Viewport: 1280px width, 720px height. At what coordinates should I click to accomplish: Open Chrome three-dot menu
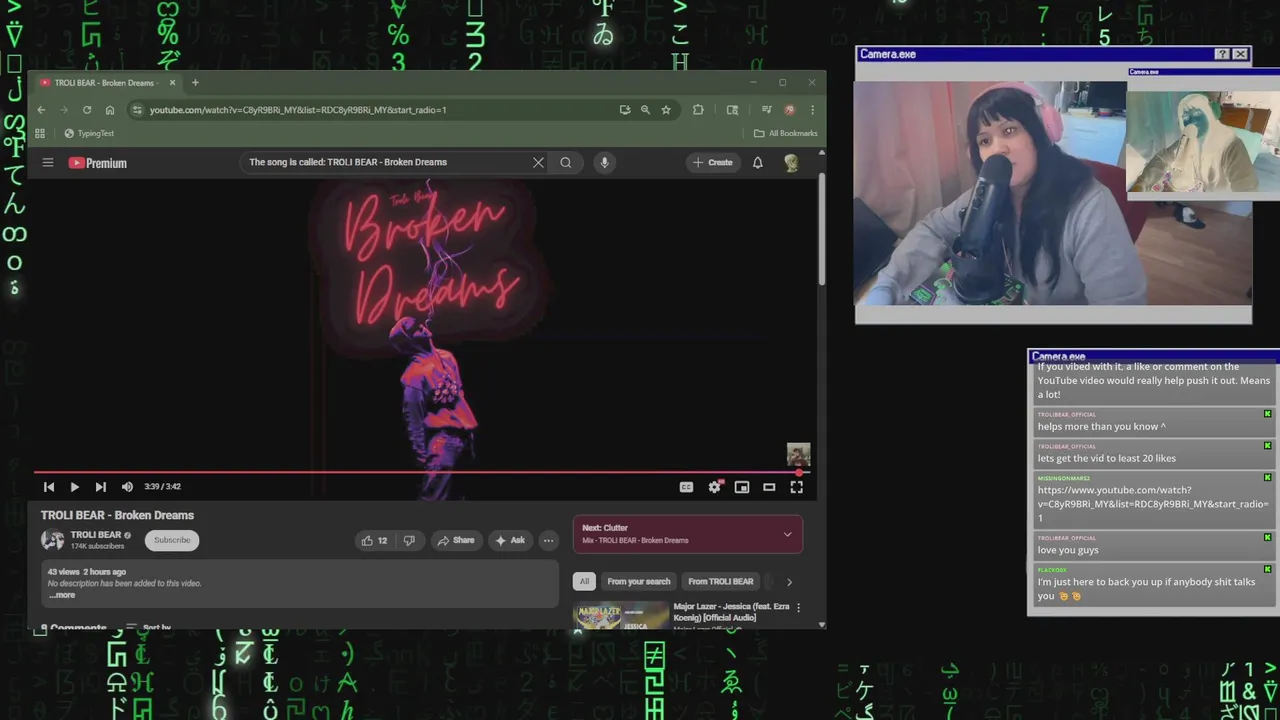click(812, 110)
